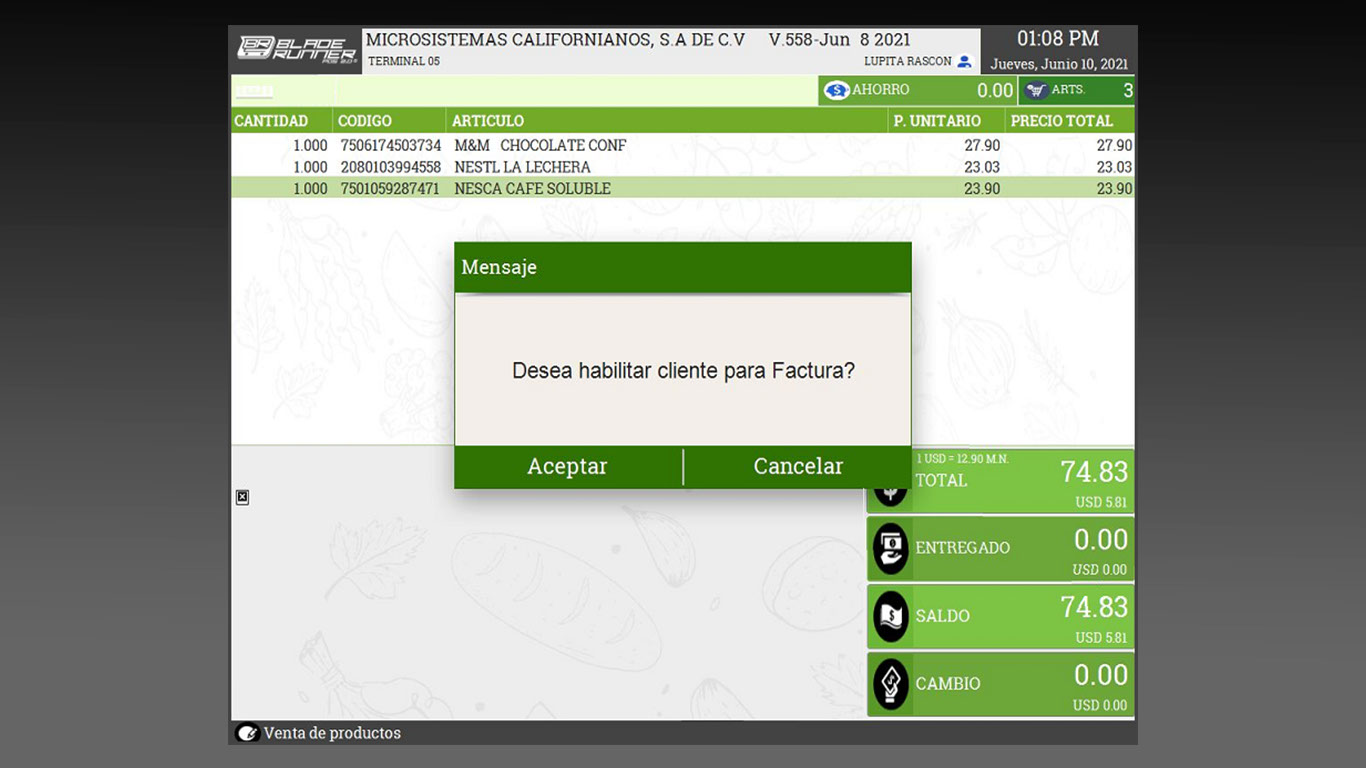Click the Ahorro savings icon

[835, 91]
